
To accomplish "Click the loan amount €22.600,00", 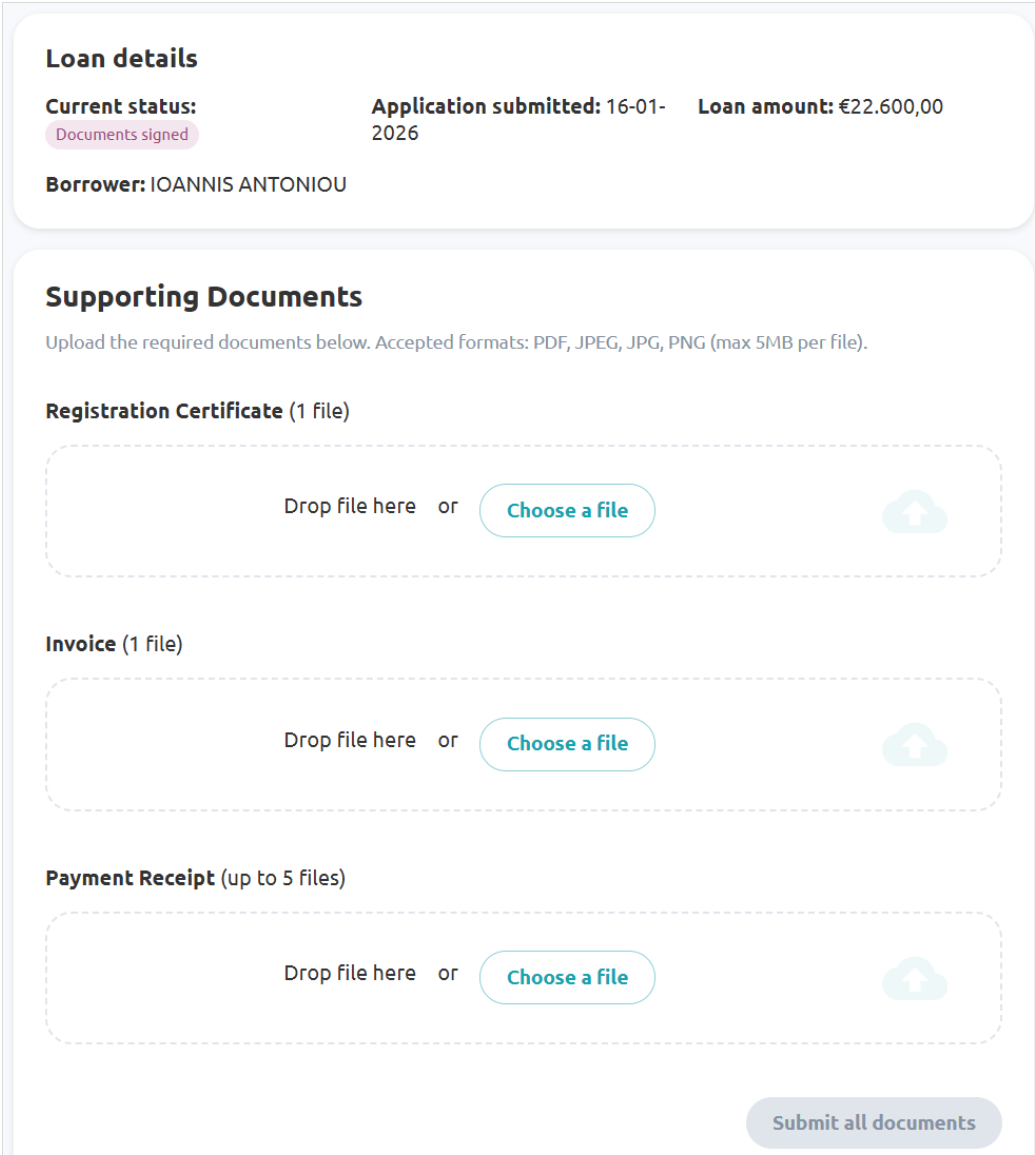I will coord(890,107).
